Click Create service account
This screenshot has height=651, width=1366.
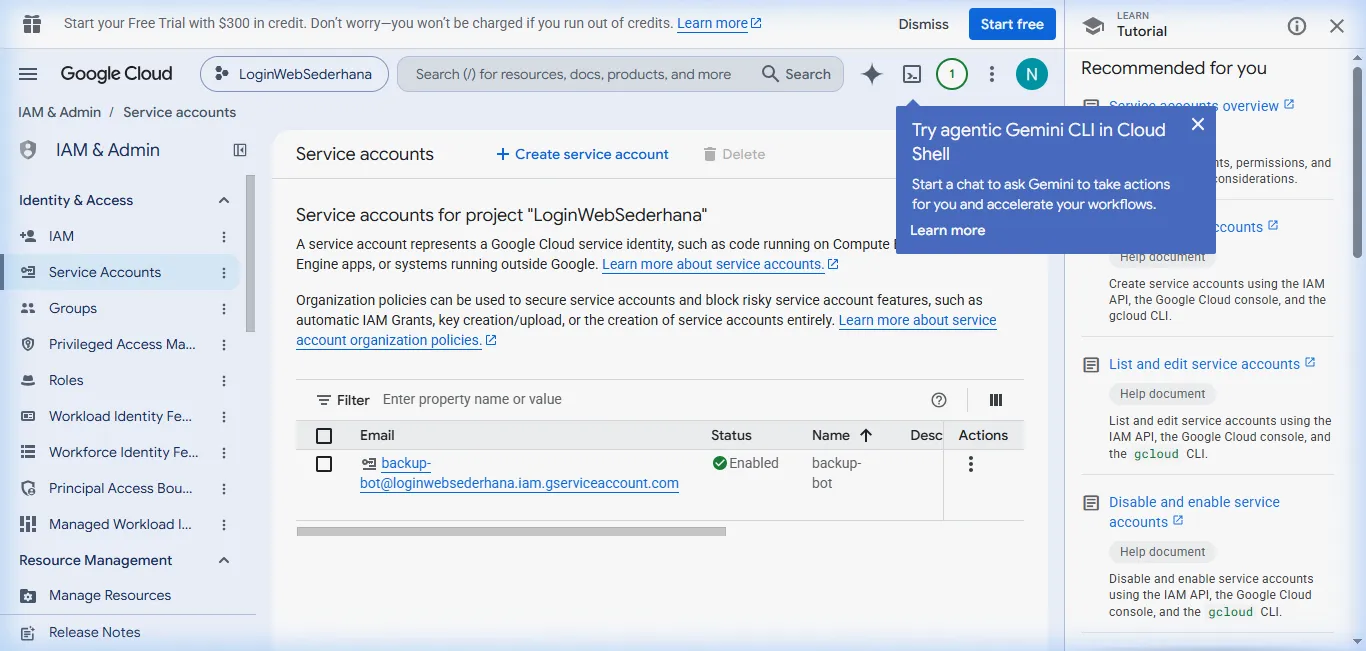pos(582,154)
